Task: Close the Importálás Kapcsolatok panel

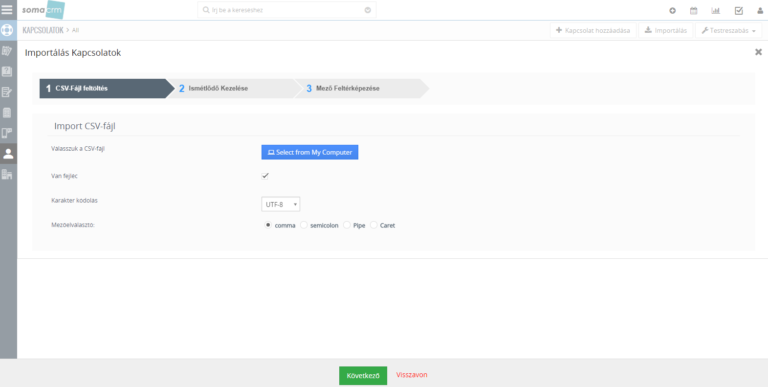Action: 758,52
